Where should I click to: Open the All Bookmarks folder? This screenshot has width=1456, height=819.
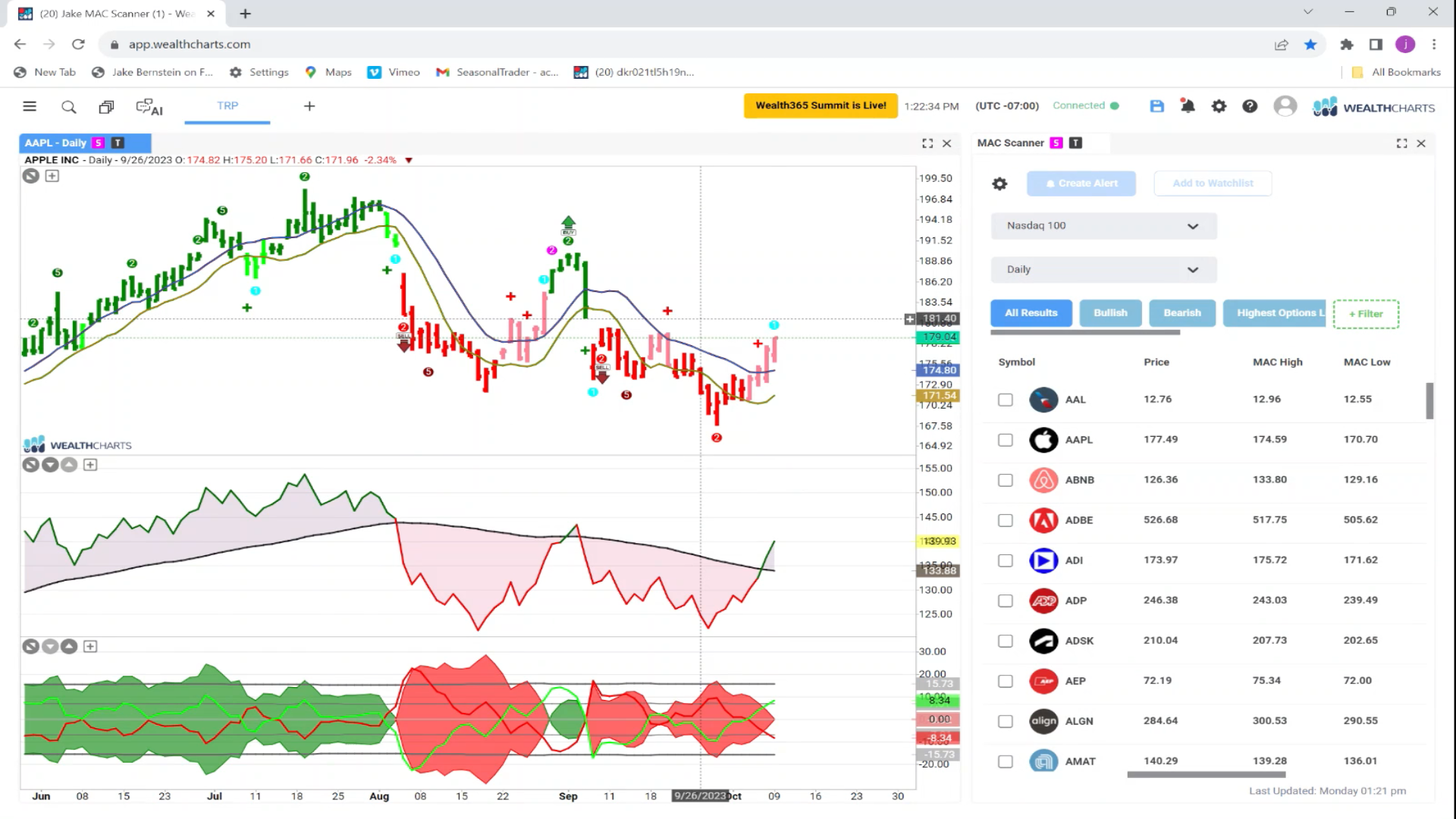click(1396, 73)
